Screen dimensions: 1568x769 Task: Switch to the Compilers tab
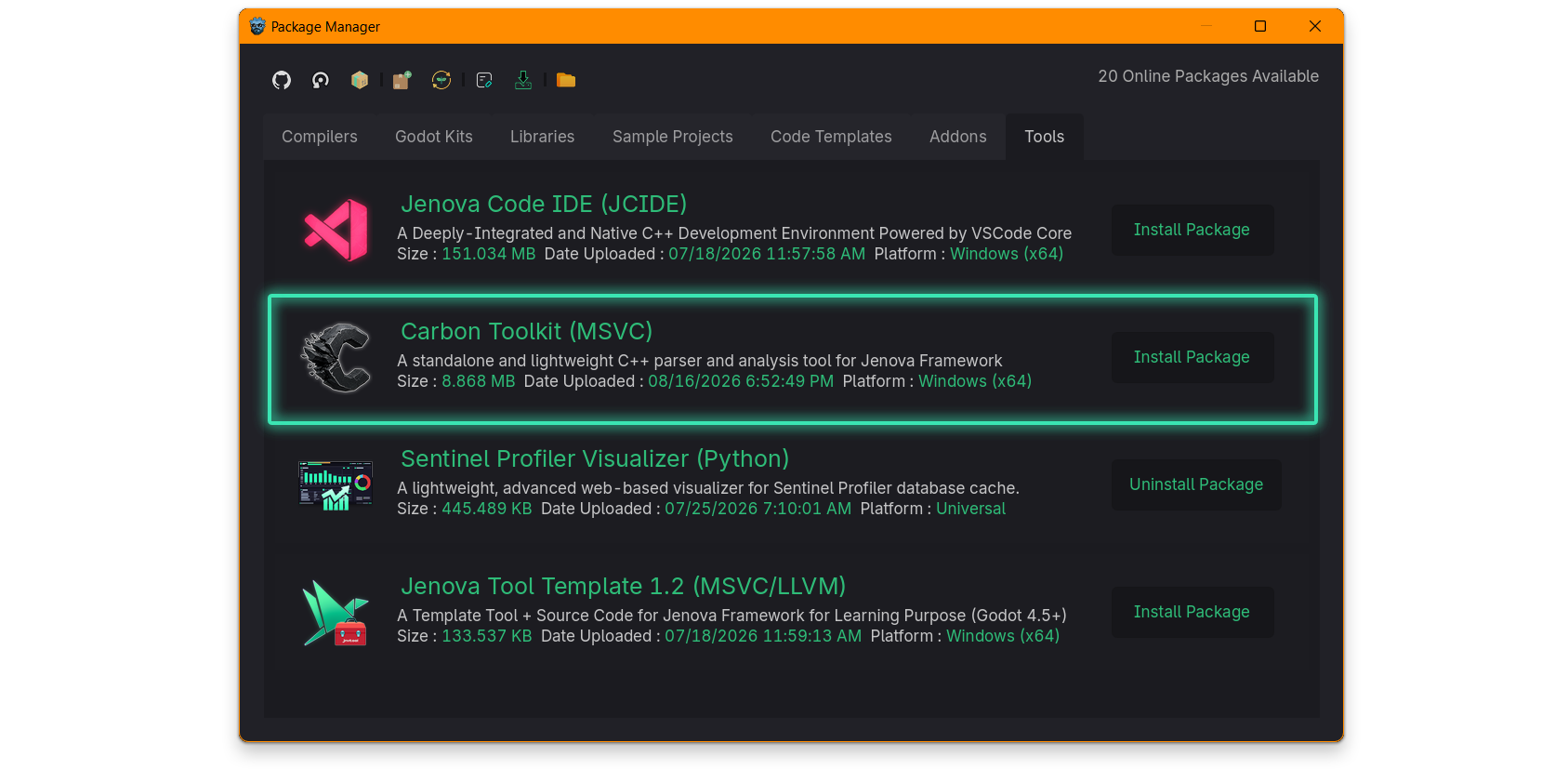[320, 137]
